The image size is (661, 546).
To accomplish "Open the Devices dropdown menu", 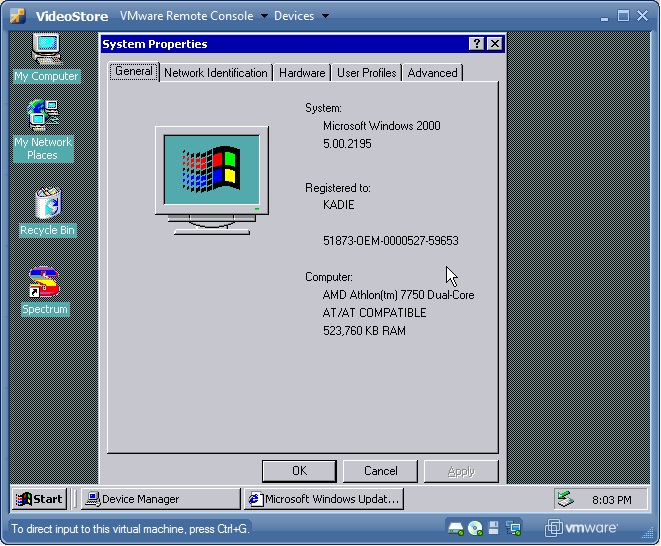I will point(301,16).
